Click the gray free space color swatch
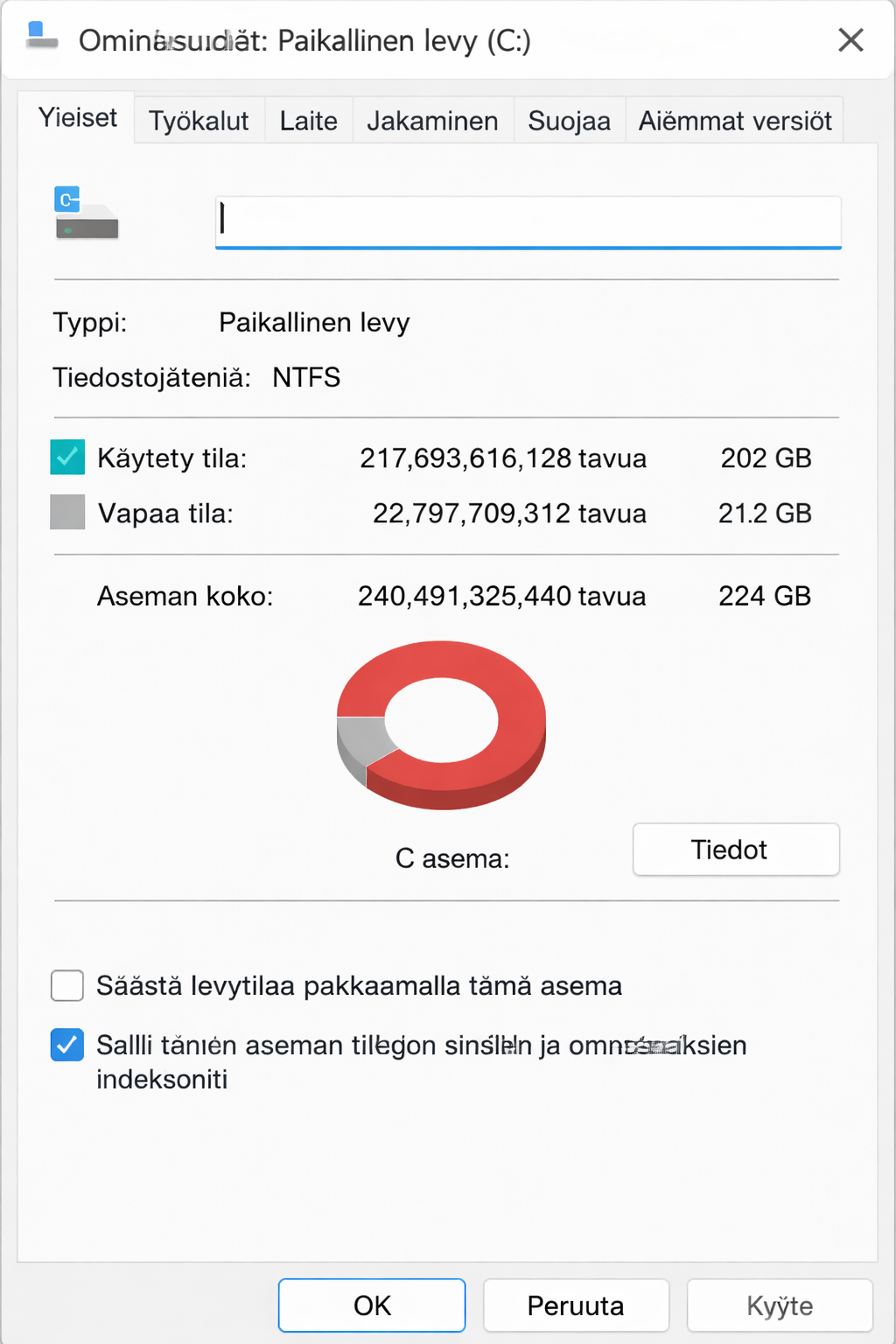The width and height of the screenshot is (896, 1344). pyautogui.click(x=67, y=513)
